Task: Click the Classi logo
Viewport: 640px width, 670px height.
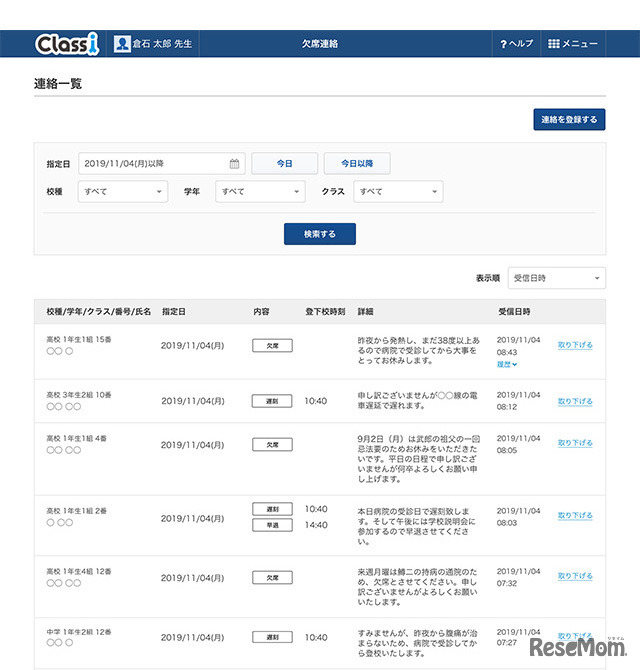Action: click(x=67, y=44)
